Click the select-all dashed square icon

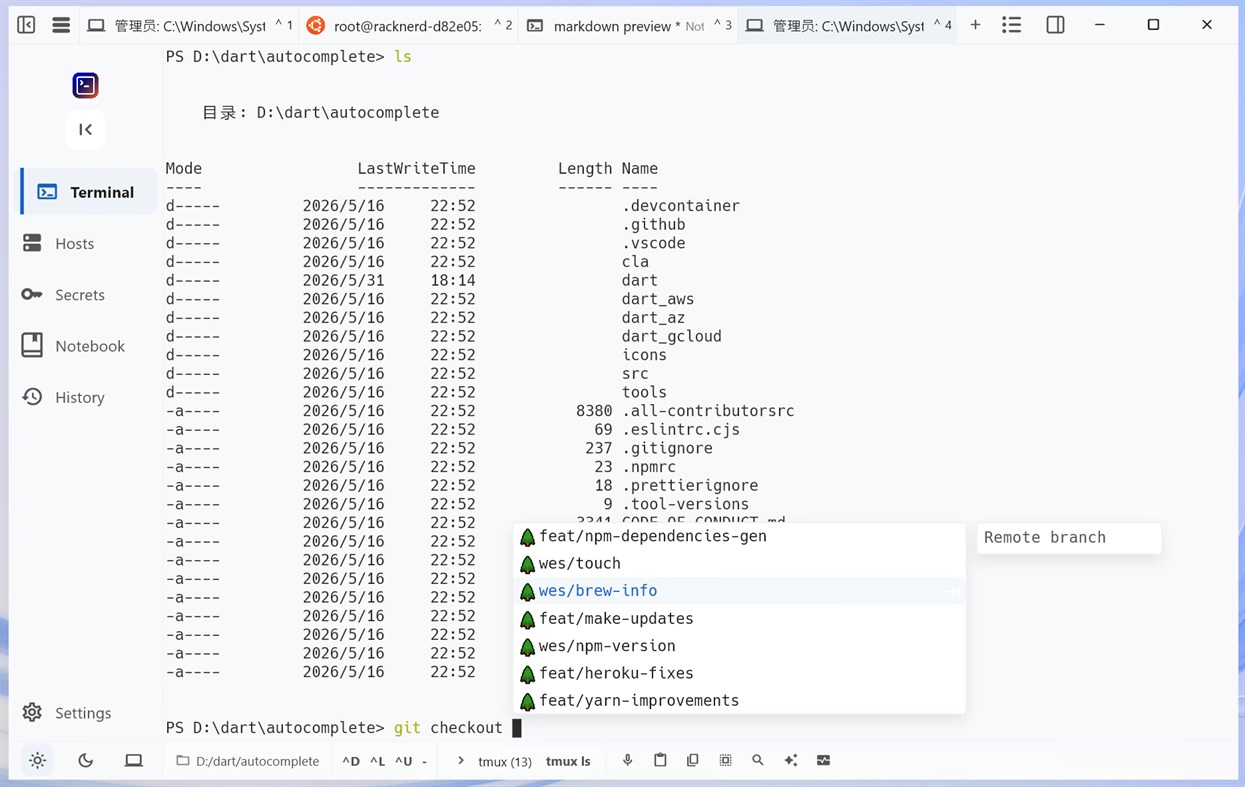tap(726, 760)
